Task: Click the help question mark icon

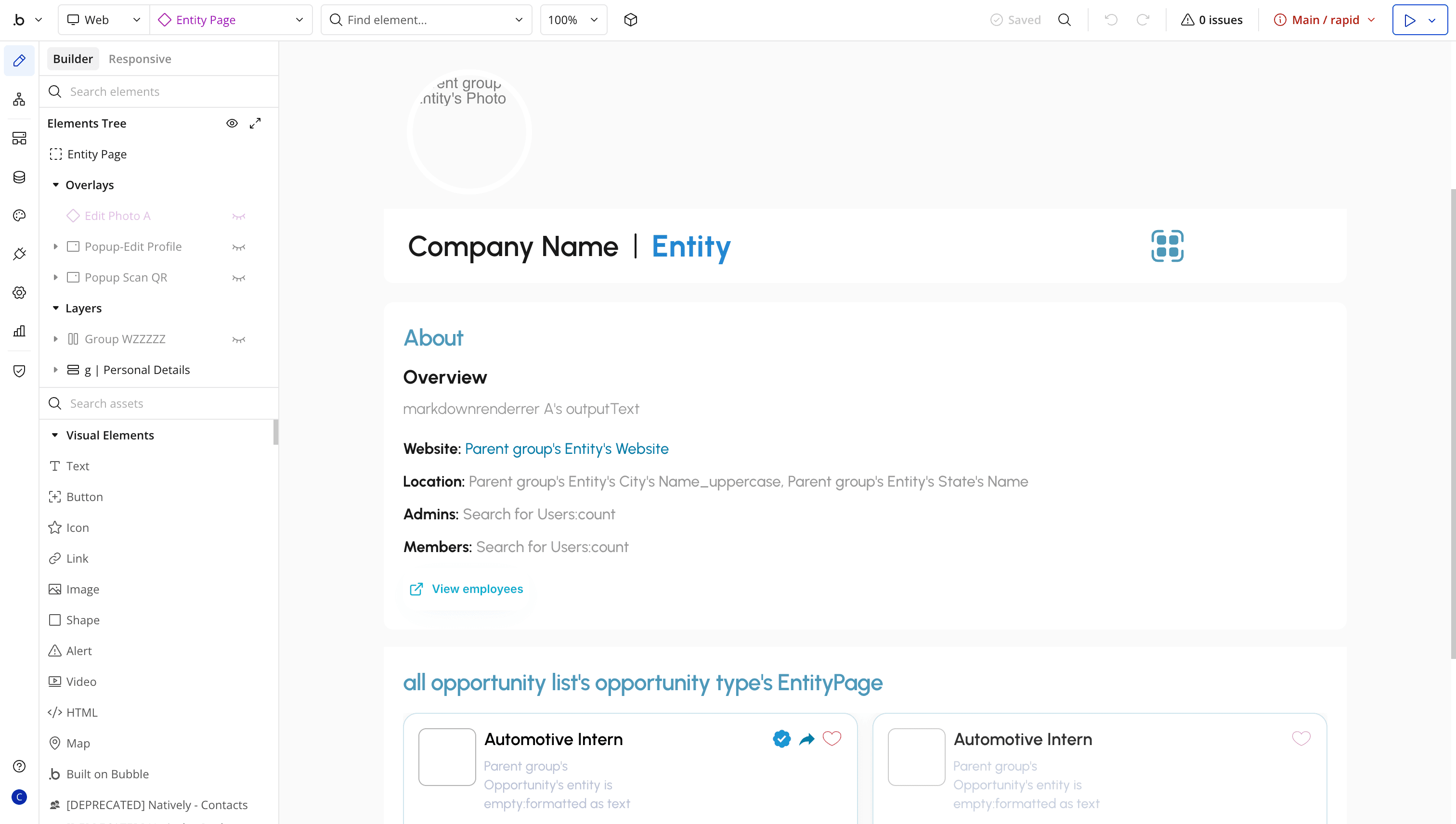Action: [19, 766]
